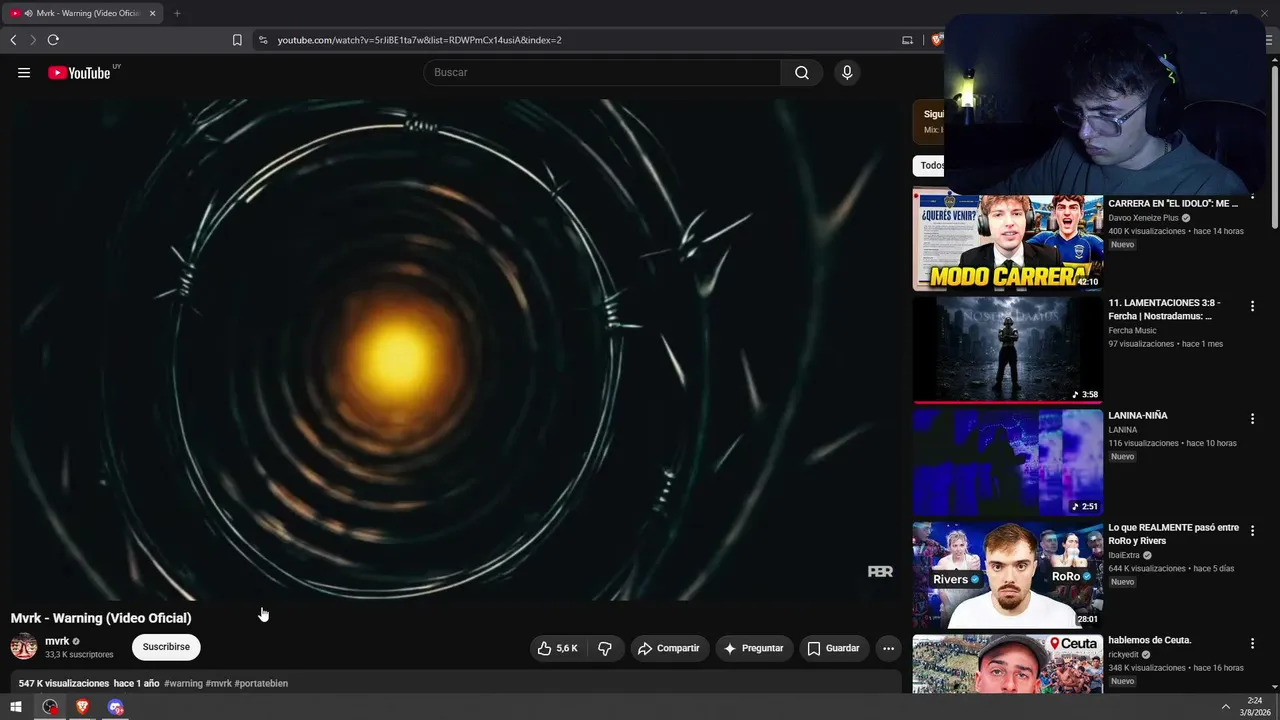This screenshot has height=720, width=1280.
Task: Open the 'CARRERA EN EL IDOLO' video title
Action: point(1173,203)
